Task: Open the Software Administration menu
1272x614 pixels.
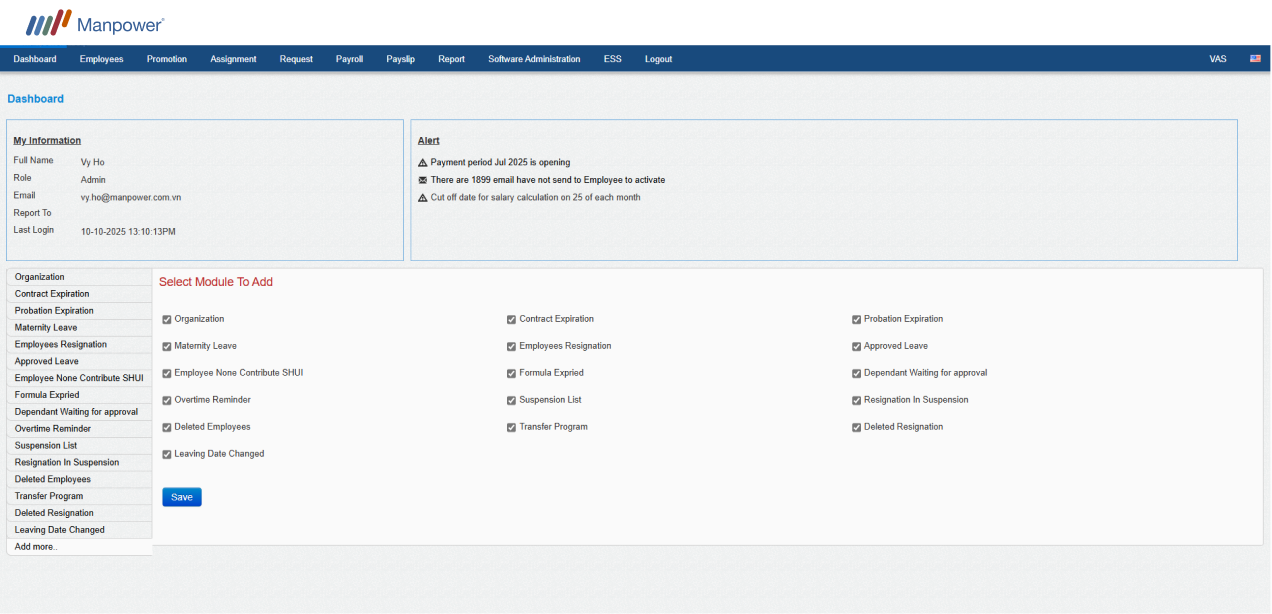Action: click(534, 59)
